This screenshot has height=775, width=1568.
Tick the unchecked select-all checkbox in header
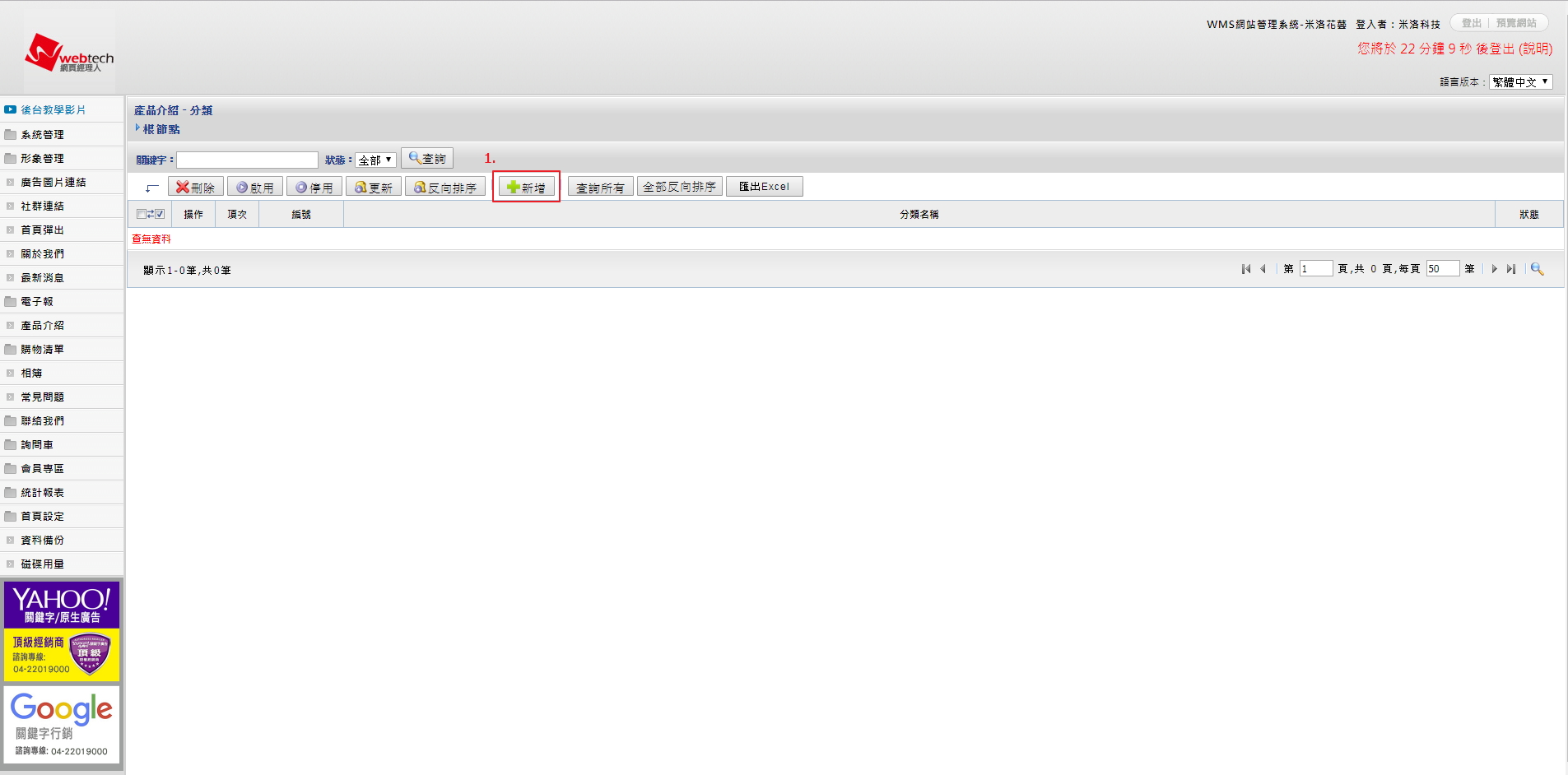coord(142,214)
